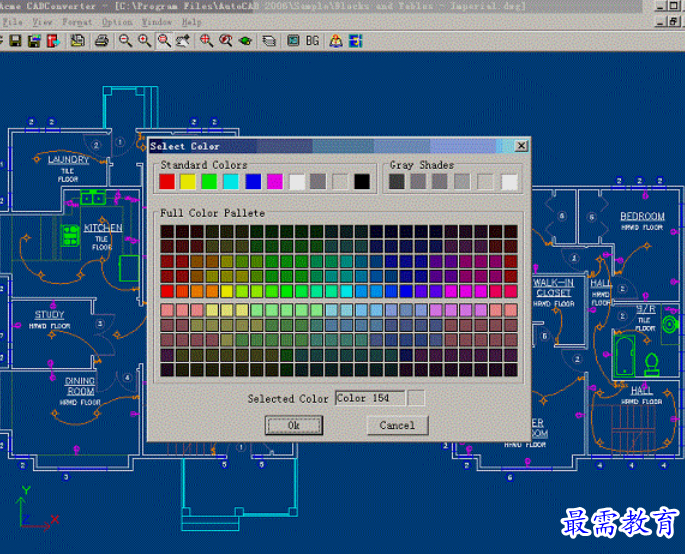Click the Layers stack toolbar icon
This screenshot has width=685, height=554.
(269, 41)
